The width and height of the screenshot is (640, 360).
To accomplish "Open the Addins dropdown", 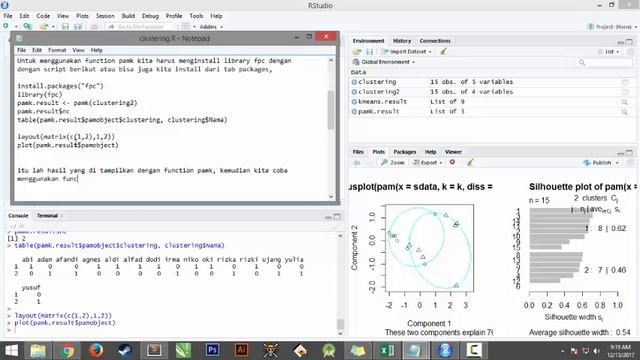I will tap(211, 27).
